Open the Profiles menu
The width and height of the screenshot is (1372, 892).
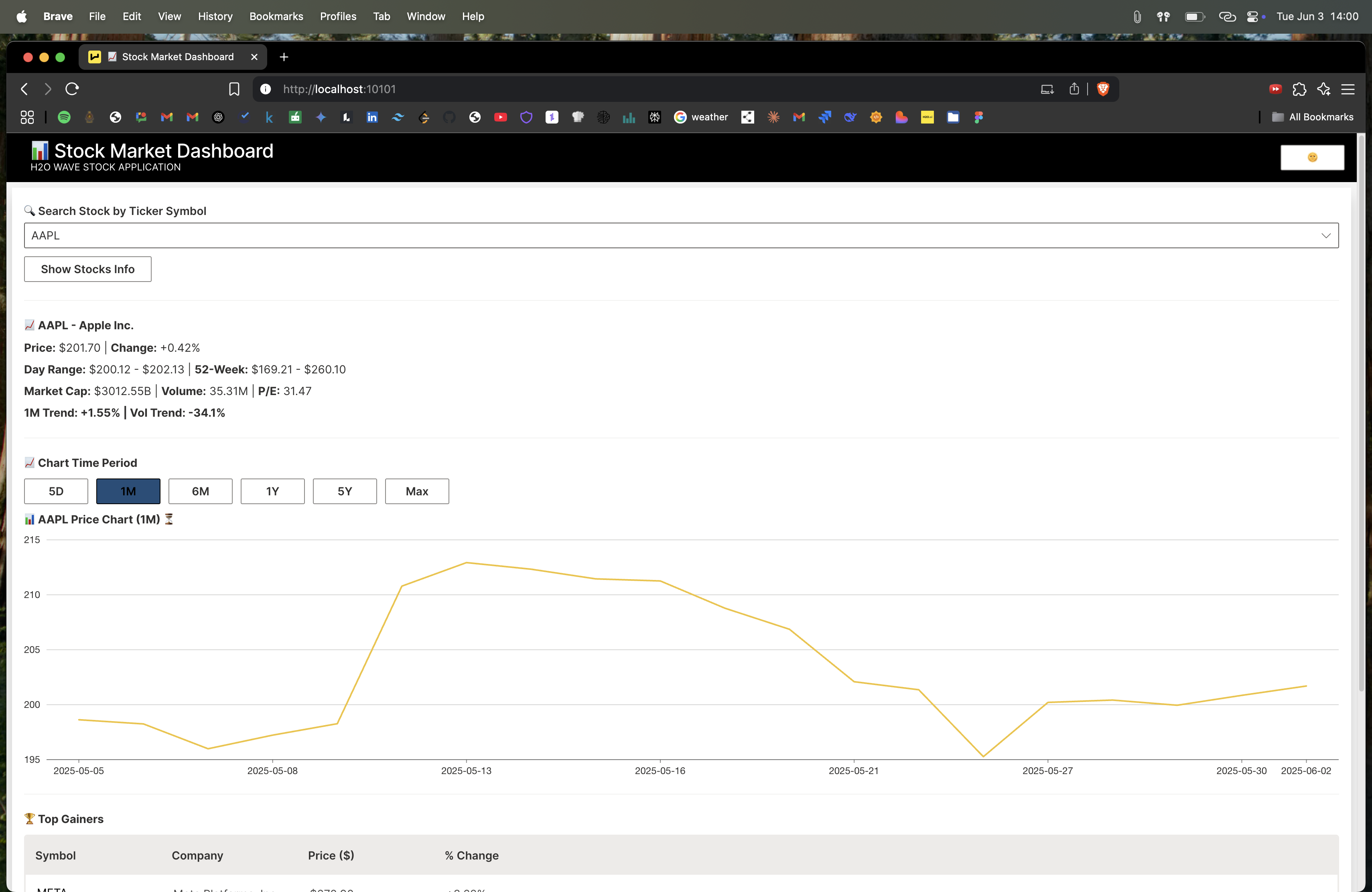[338, 16]
